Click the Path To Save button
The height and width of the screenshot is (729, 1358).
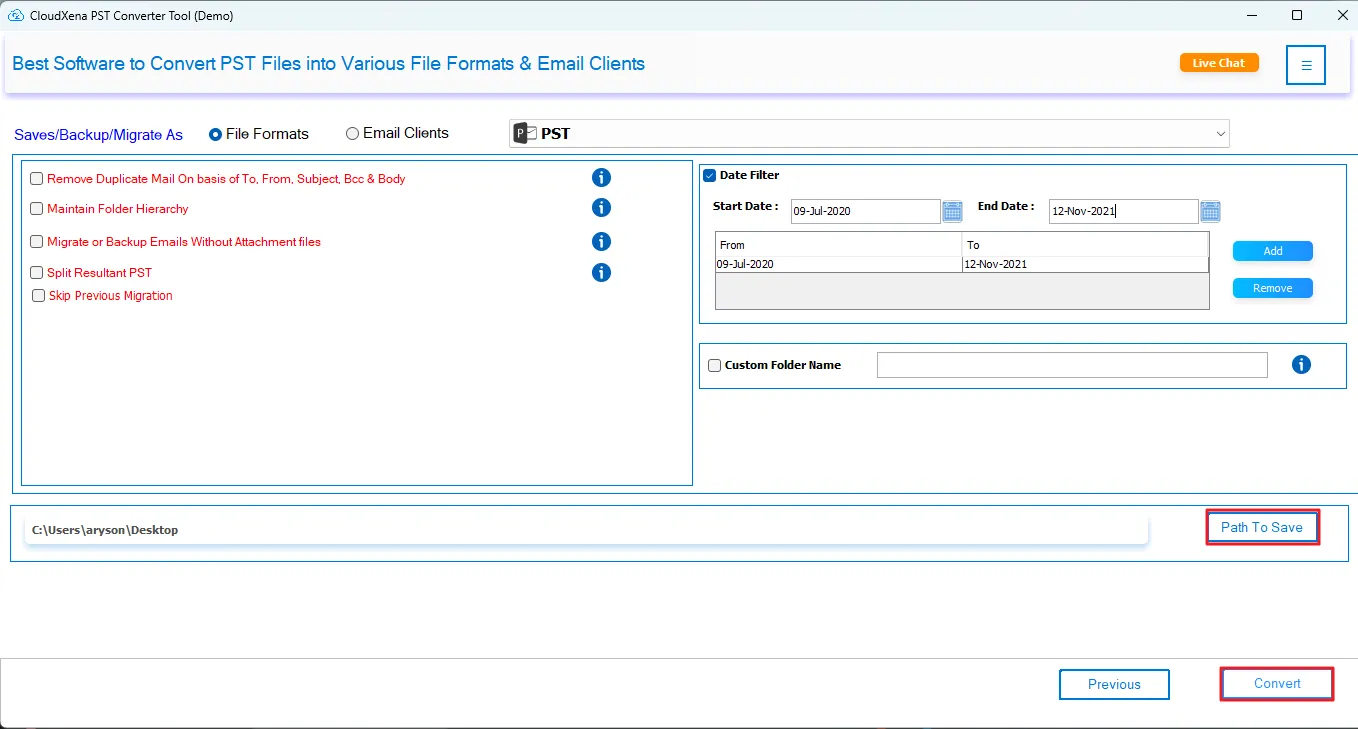1261,527
